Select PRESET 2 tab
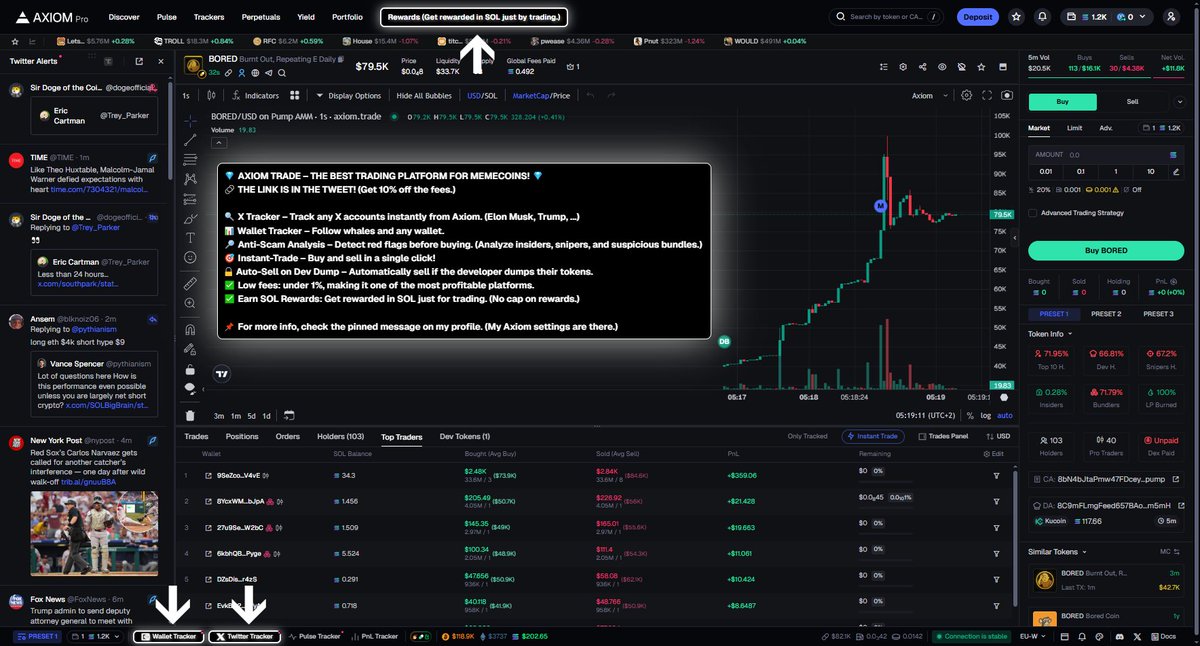This screenshot has width=1200, height=646. (1105, 314)
